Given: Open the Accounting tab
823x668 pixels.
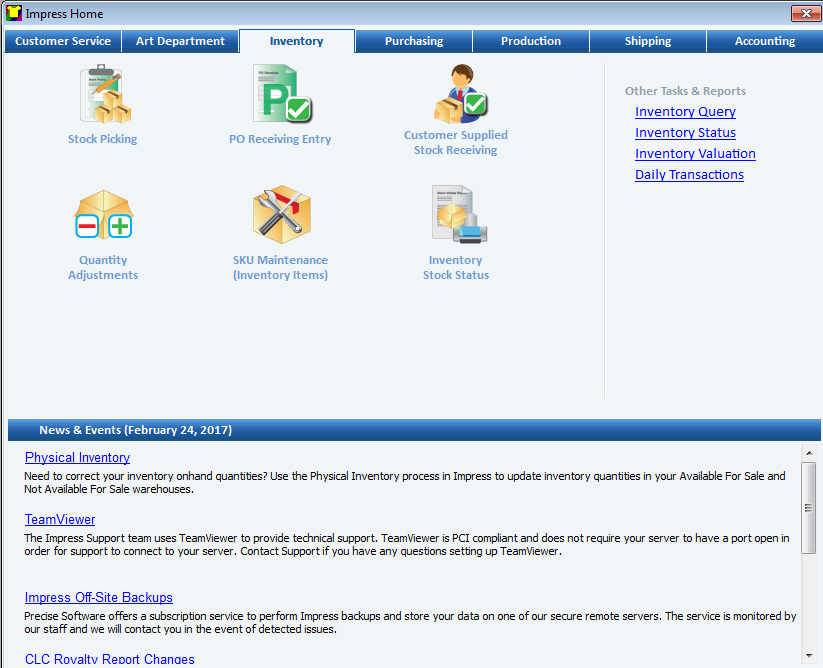Looking at the screenshot, I should (764, 41).
